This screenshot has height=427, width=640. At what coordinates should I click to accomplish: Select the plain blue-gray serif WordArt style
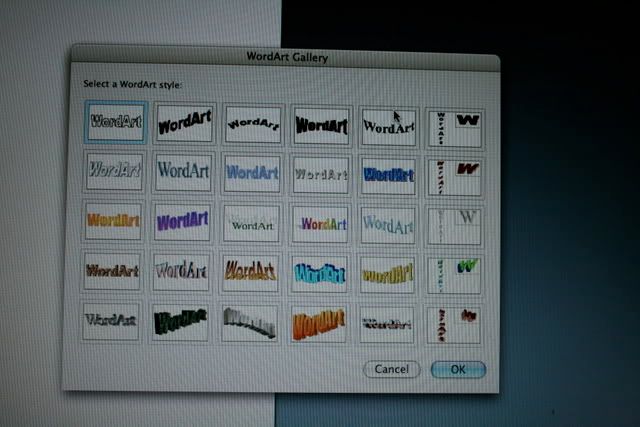183,173
